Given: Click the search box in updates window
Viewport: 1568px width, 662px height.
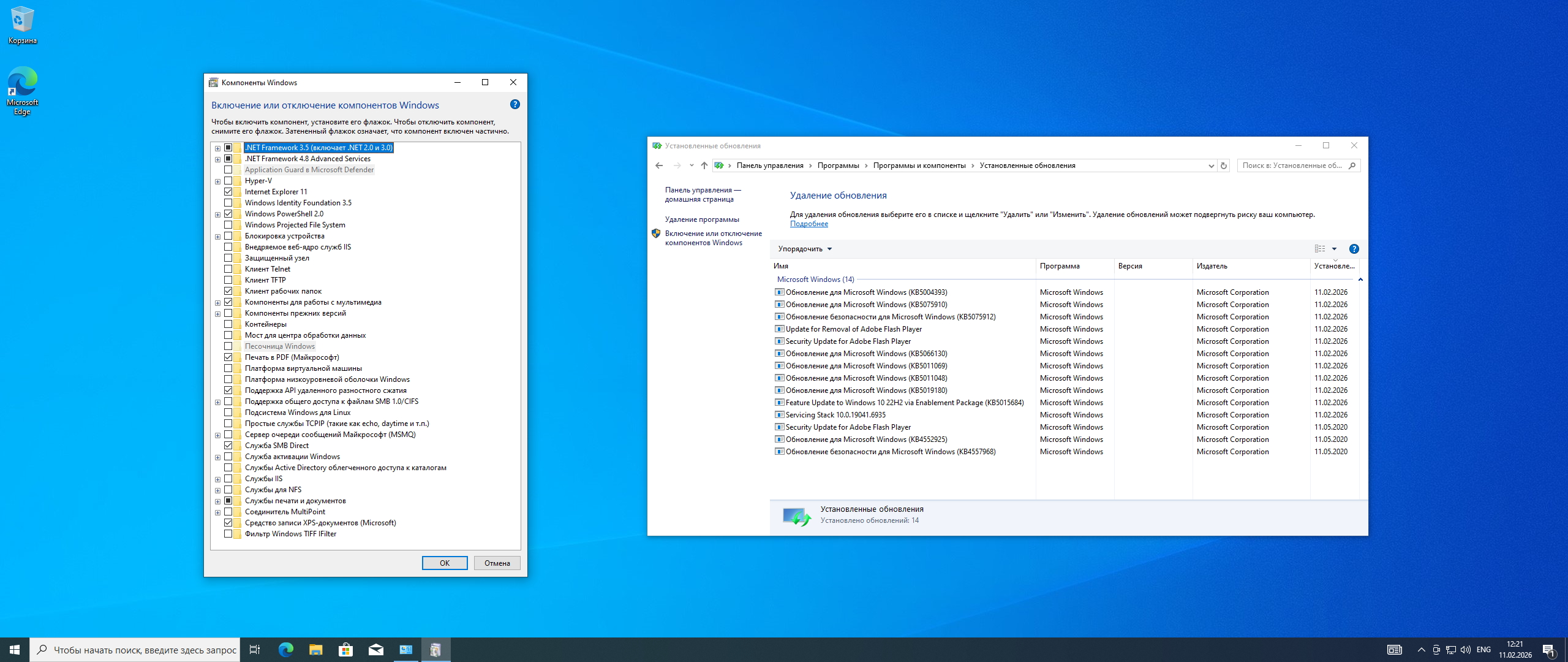Looking at the screenshot, I should pos(1292,165).
